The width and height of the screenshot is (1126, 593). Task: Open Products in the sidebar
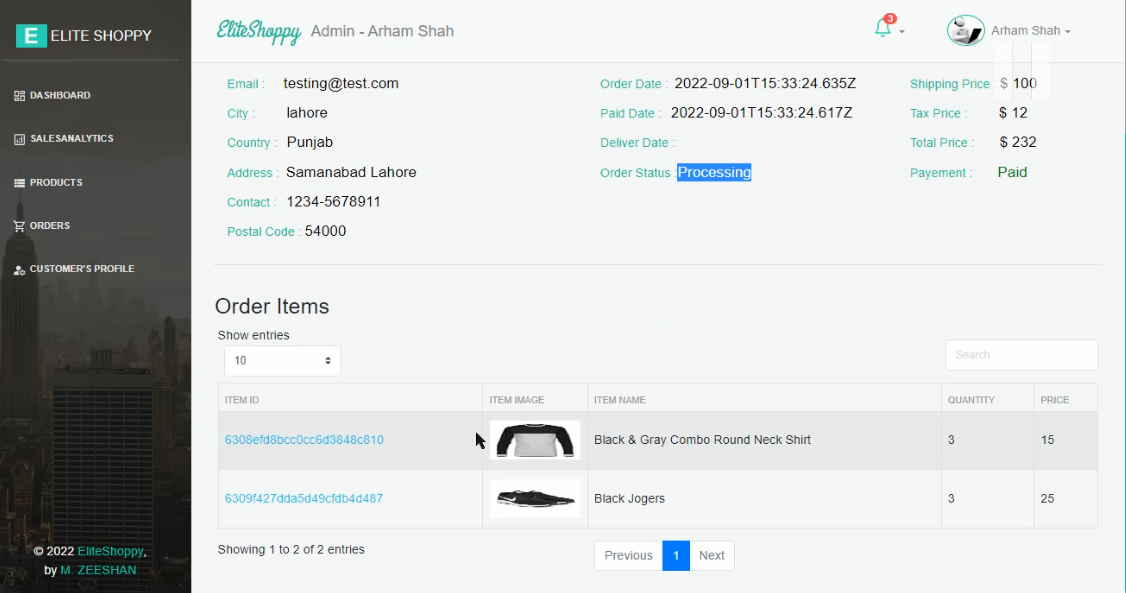56,182
